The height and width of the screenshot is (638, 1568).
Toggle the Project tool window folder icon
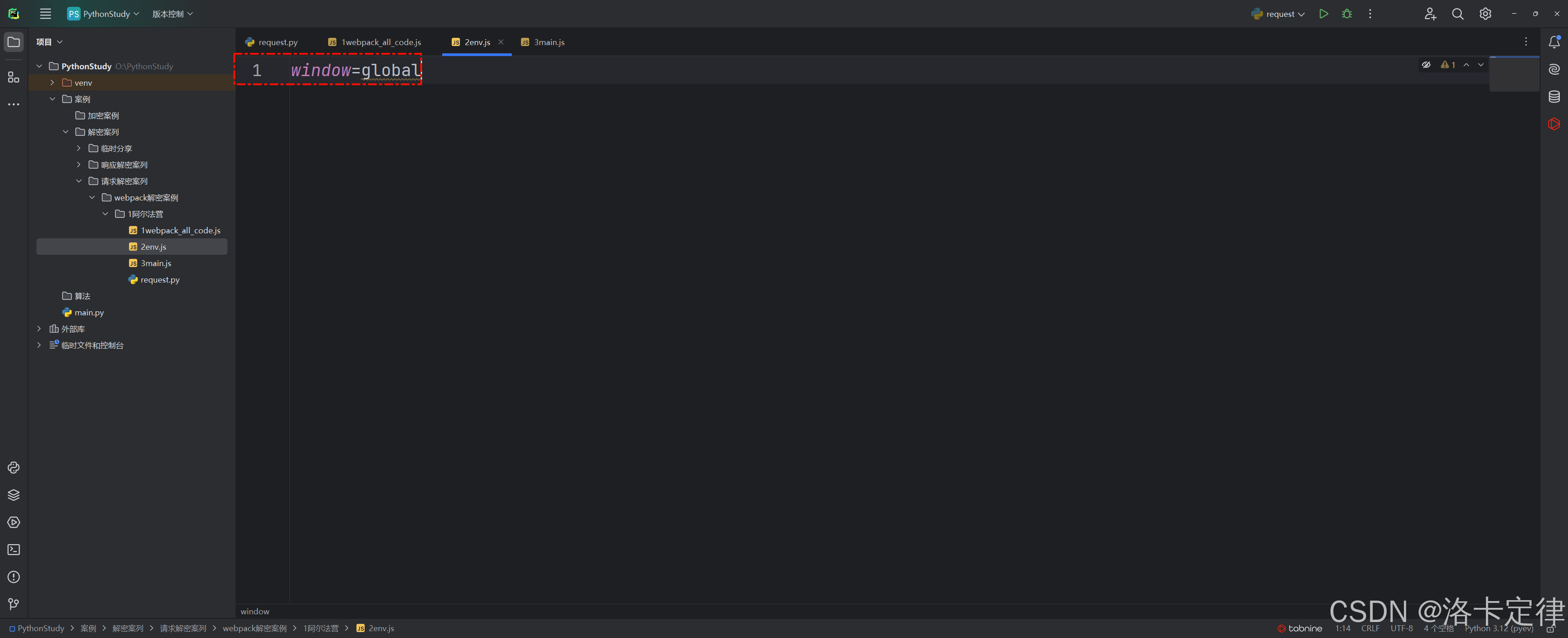tap(13, 42)
